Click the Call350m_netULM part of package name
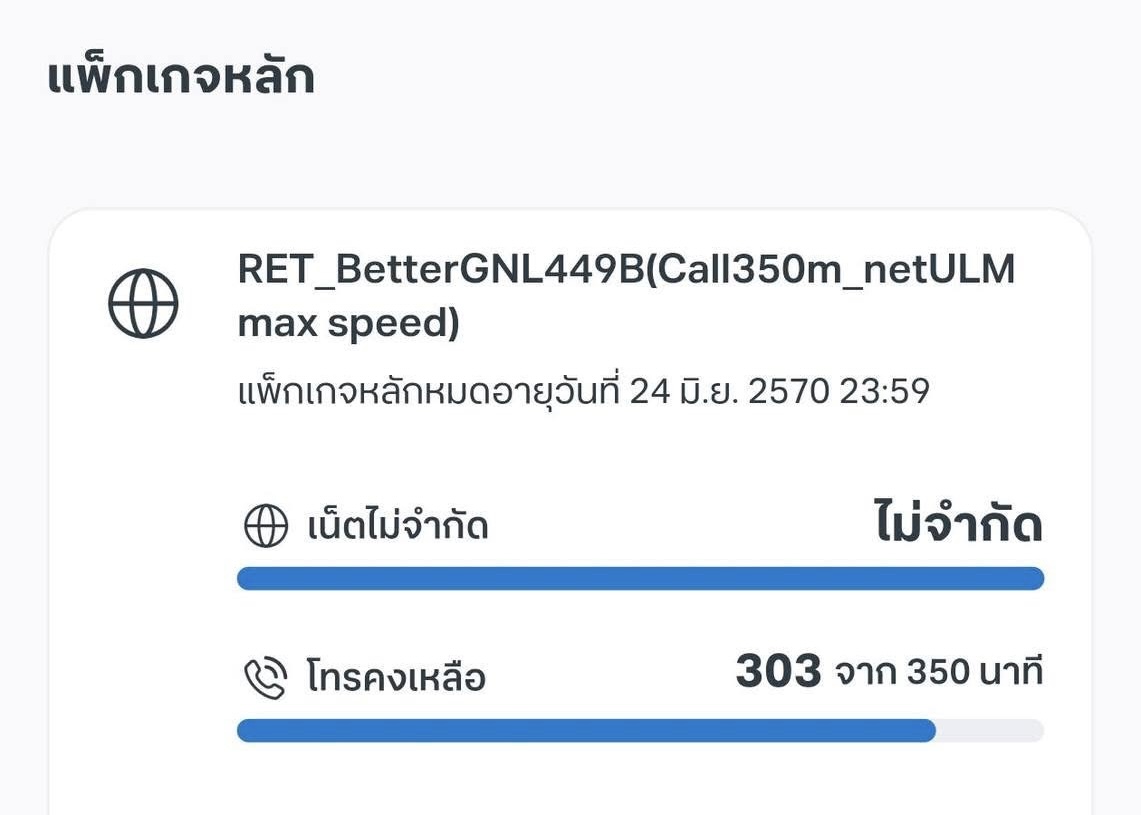 tap(830, 269)
